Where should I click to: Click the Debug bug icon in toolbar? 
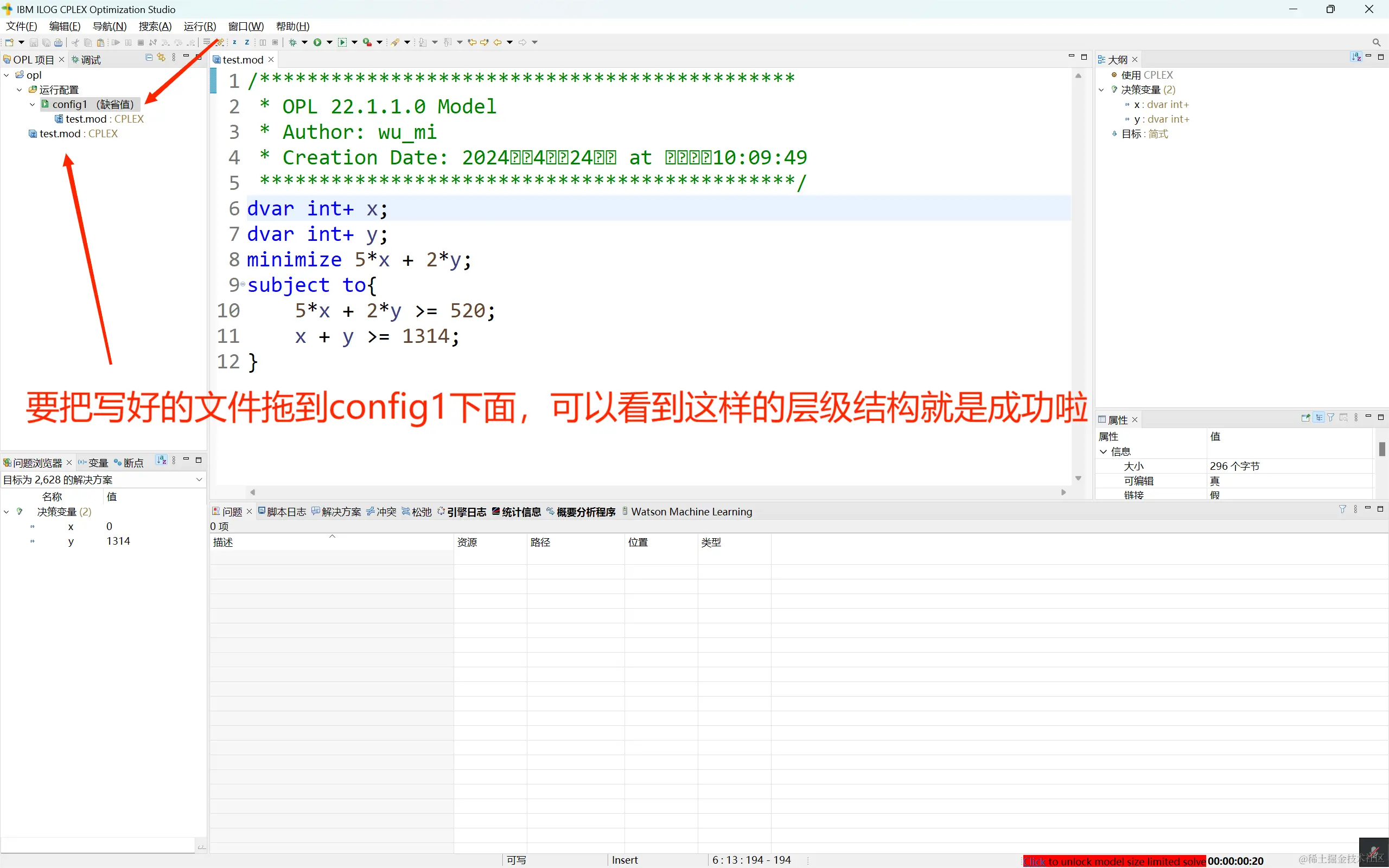[x=293, y=42]
